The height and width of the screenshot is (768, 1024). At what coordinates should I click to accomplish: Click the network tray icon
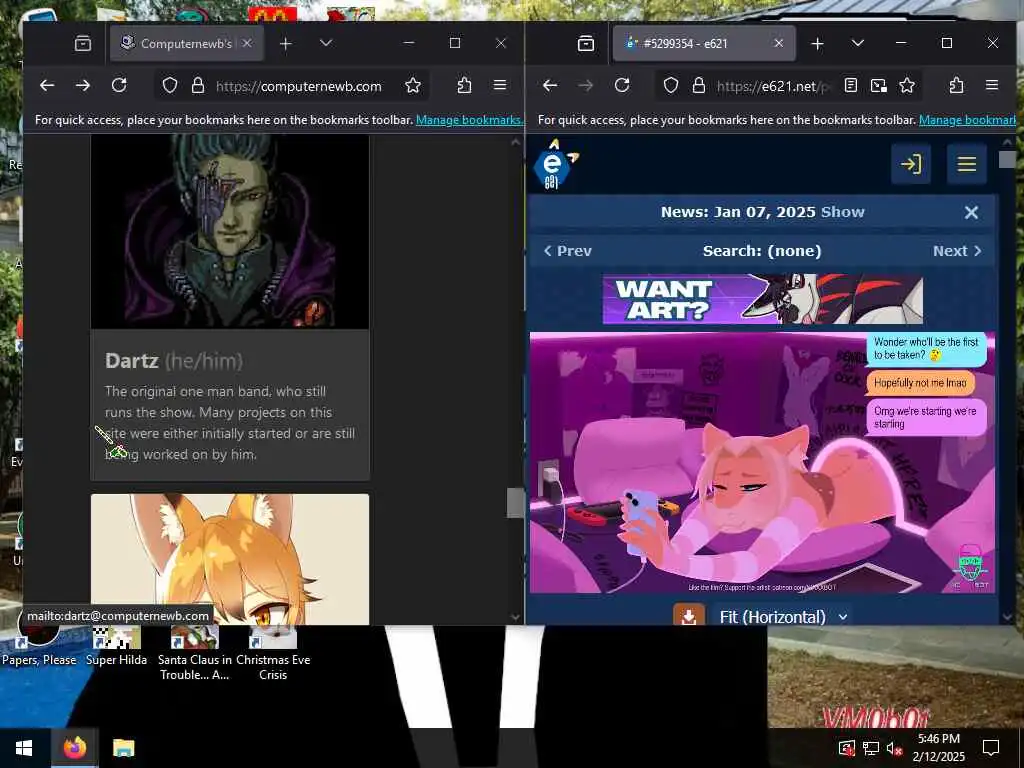coord(871,748)
